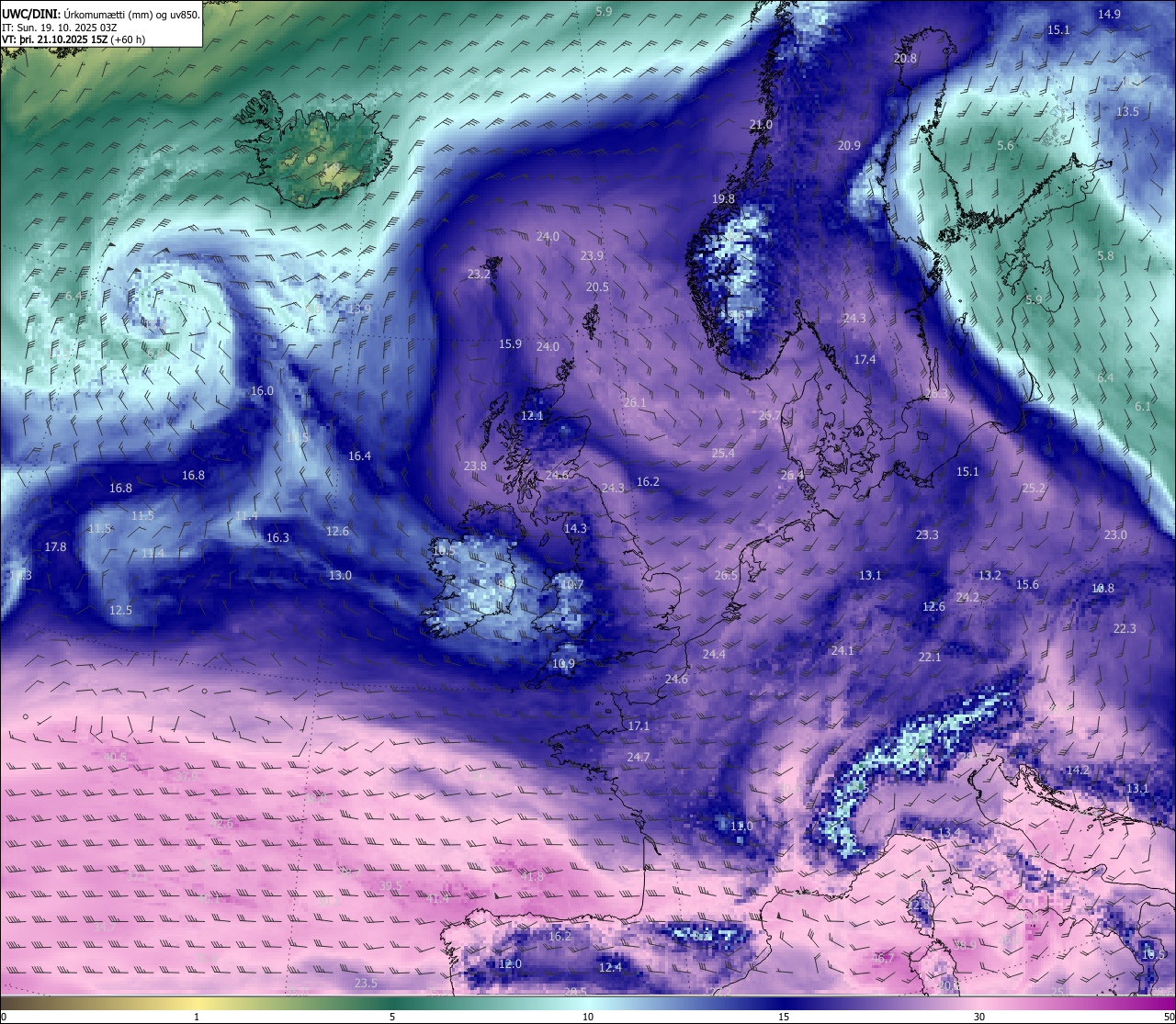This screenshot has height=1024, width=1176.
Task: Click the 5.8 value label
Action: [1105, 255]
